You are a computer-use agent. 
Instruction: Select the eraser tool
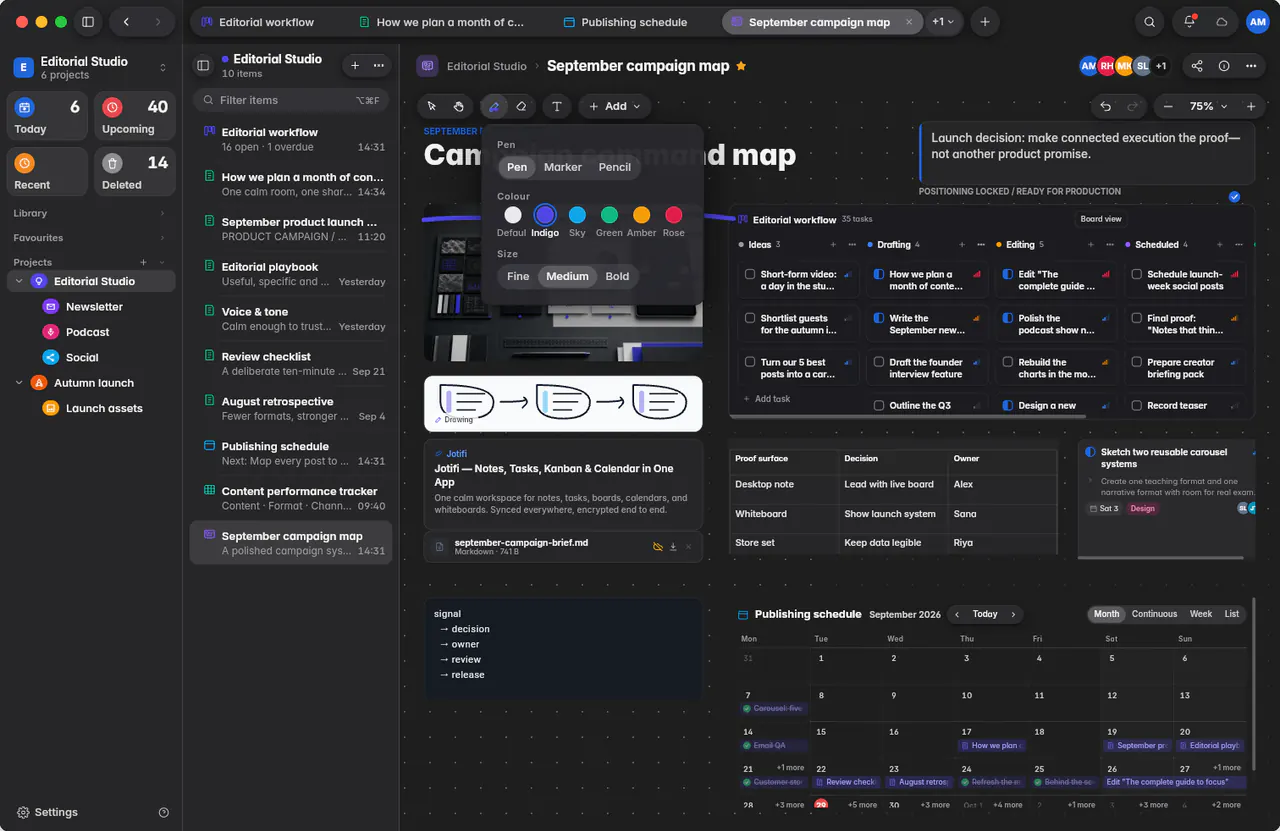[521, 106]
